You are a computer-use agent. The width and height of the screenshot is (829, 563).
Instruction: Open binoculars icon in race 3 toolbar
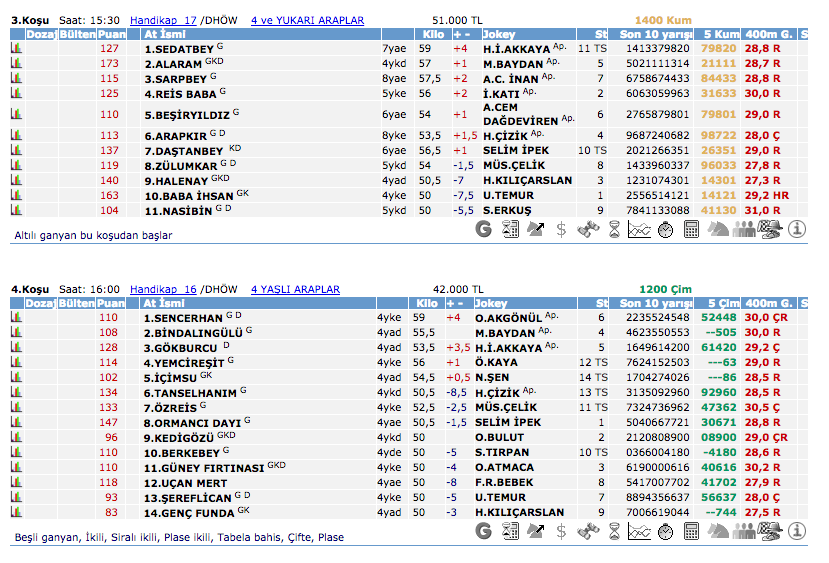[588, 229]
